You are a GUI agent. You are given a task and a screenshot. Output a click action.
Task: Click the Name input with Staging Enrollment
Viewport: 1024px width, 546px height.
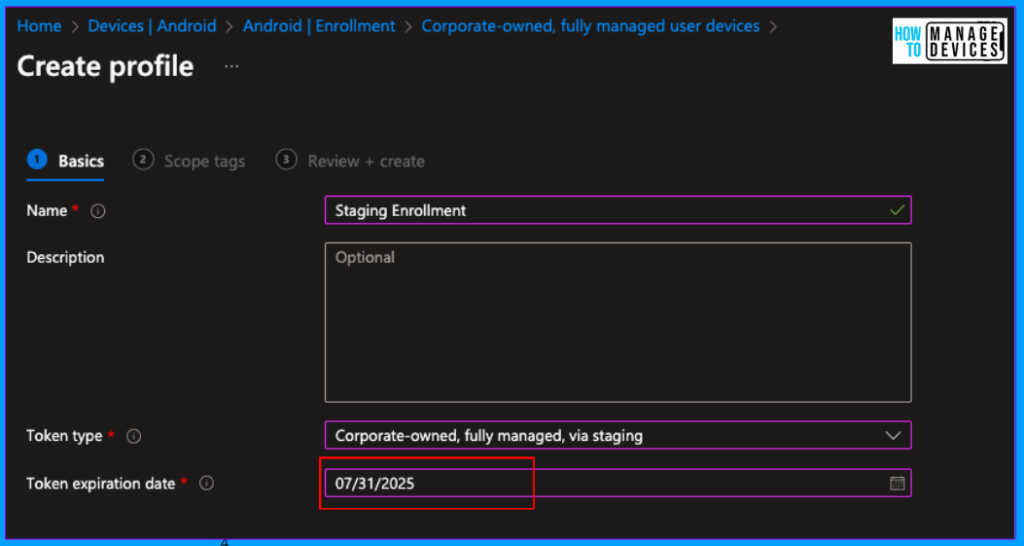tap(618, 210)
